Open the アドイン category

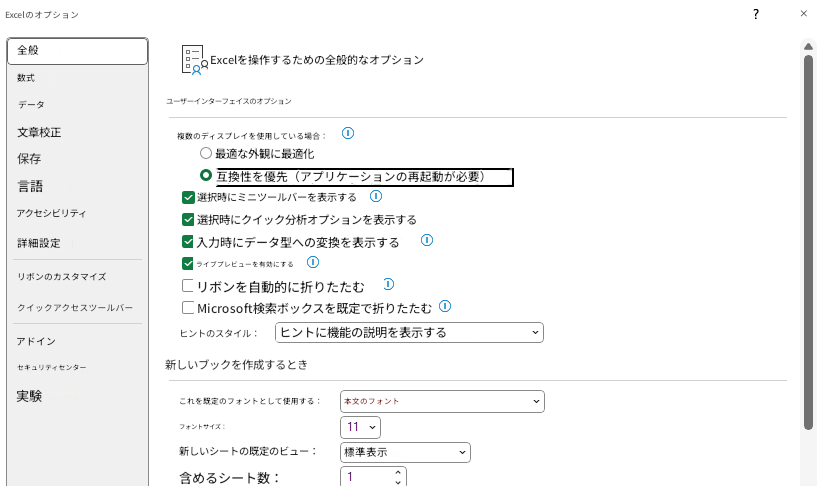(77, 341)
